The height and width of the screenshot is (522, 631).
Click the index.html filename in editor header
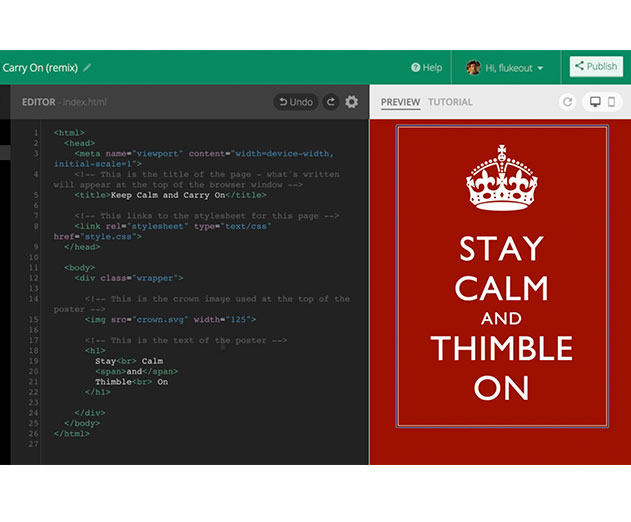85,102
